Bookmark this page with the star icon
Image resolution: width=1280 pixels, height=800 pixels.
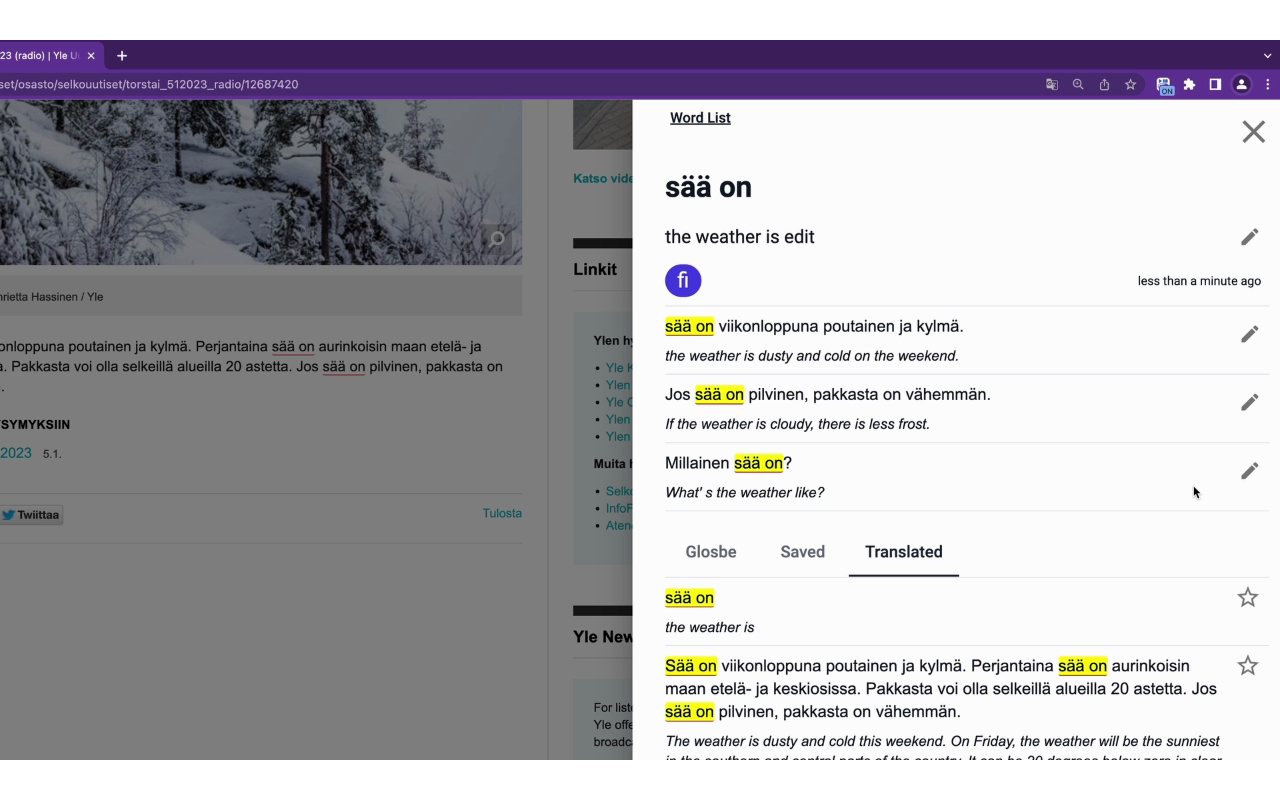coord(1131,85)
